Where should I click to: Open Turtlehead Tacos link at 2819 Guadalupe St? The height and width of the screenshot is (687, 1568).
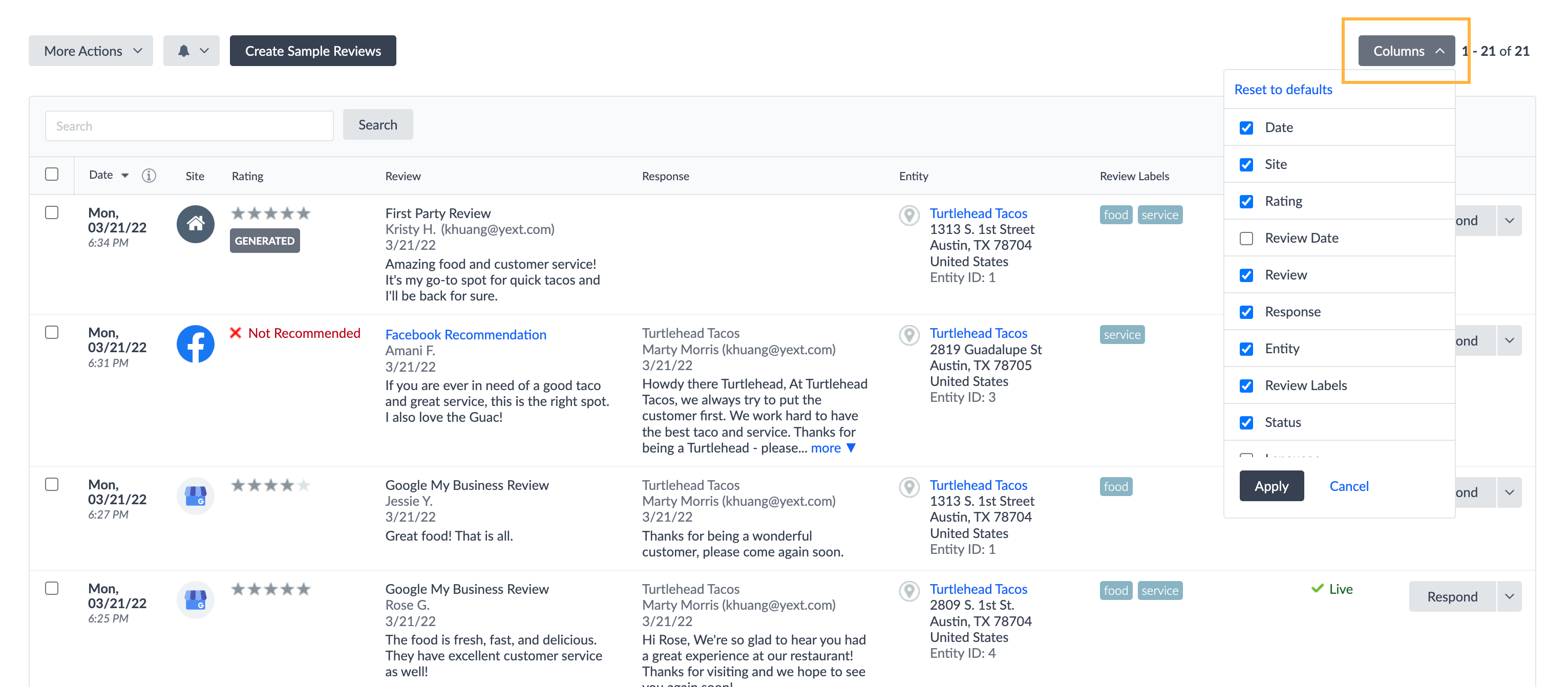coord(978,333)
